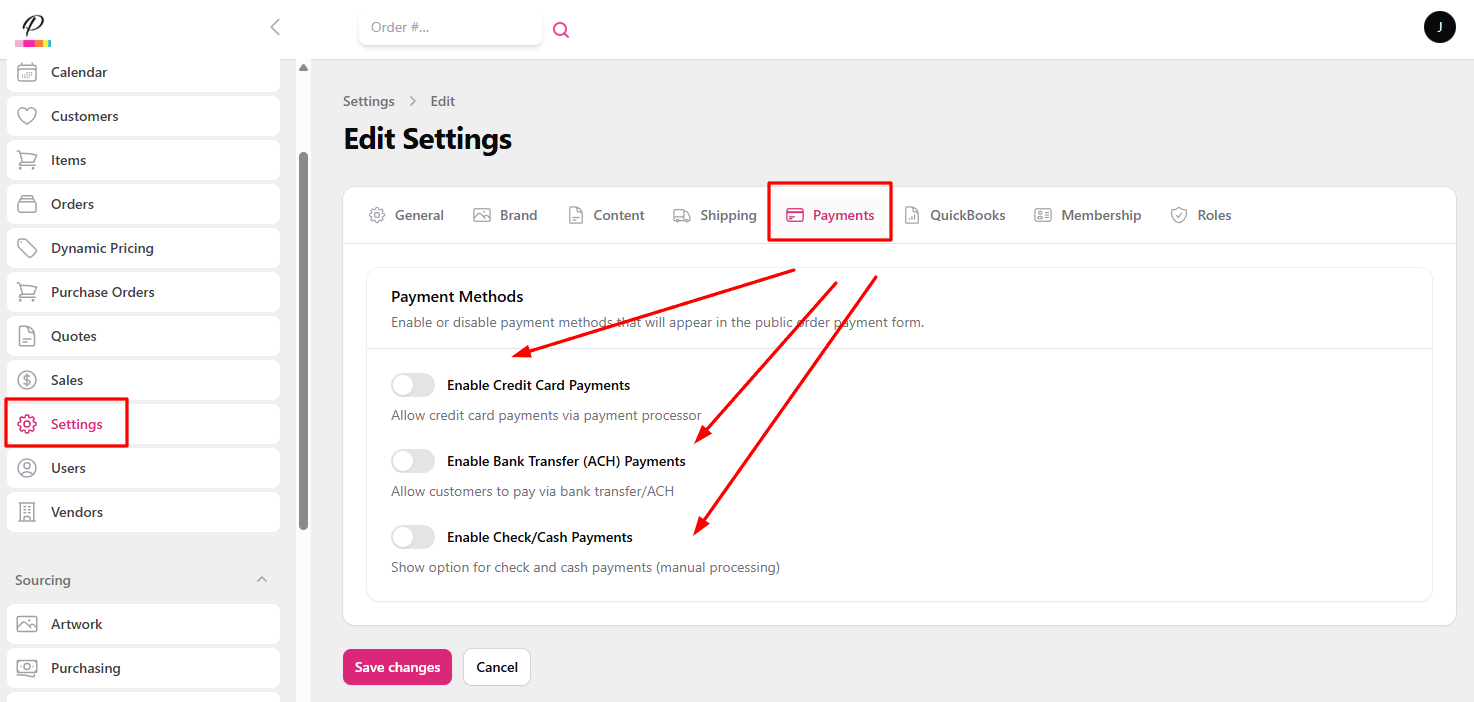Open the Membership settings tab

point(1088,214)
